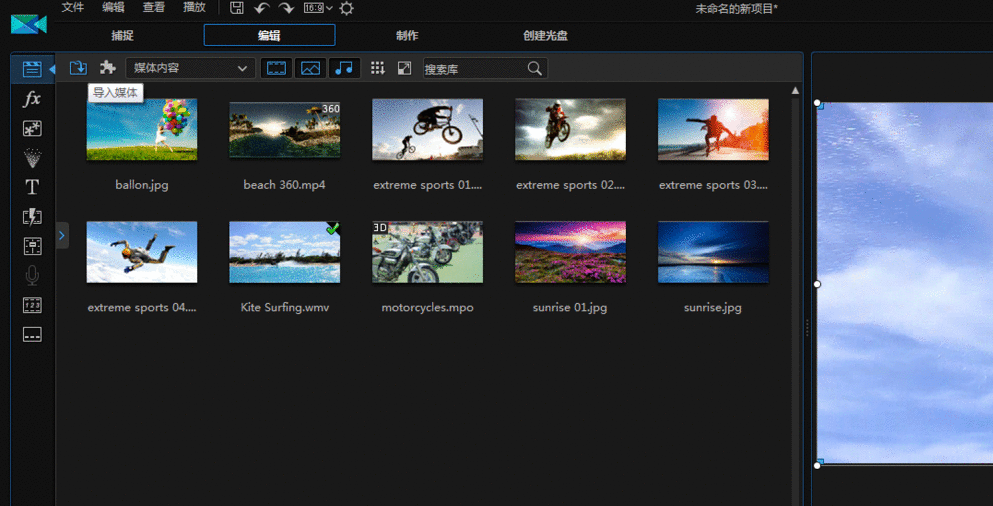Viewport: 993px width, 506px height.
Task: Switch to the 制作 tab
Action: pyautogui.click(x=407, y=36)
